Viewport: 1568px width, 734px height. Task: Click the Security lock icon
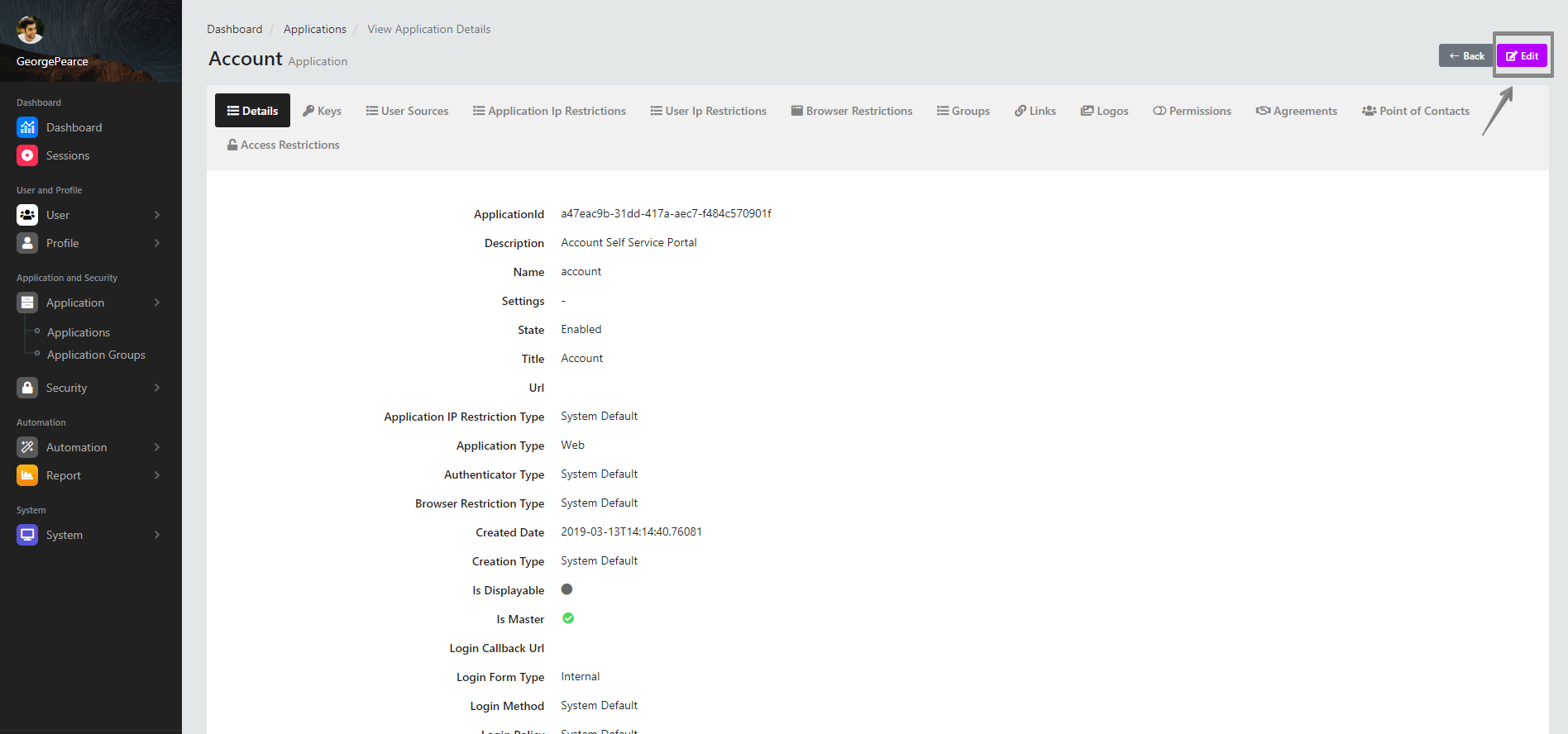27,388
